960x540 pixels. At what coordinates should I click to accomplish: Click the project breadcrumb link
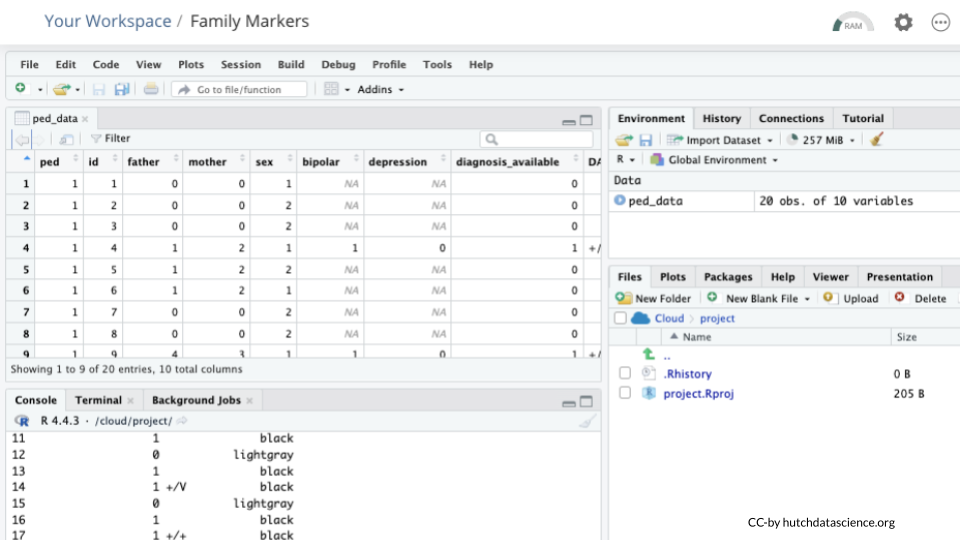[x=717, y=318]
